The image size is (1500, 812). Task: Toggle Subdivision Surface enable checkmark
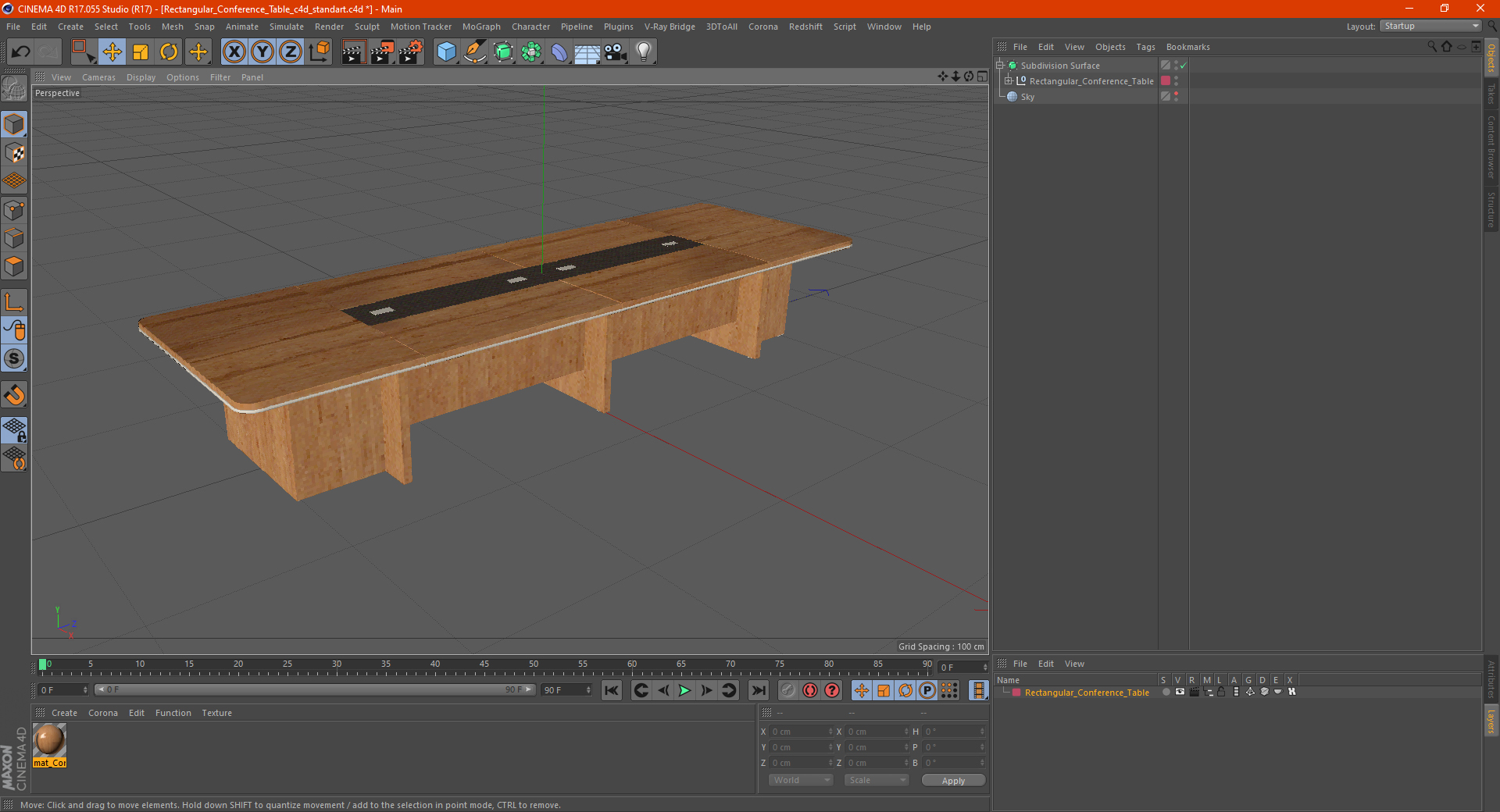pyautogui.click(x=1184, y=66)
